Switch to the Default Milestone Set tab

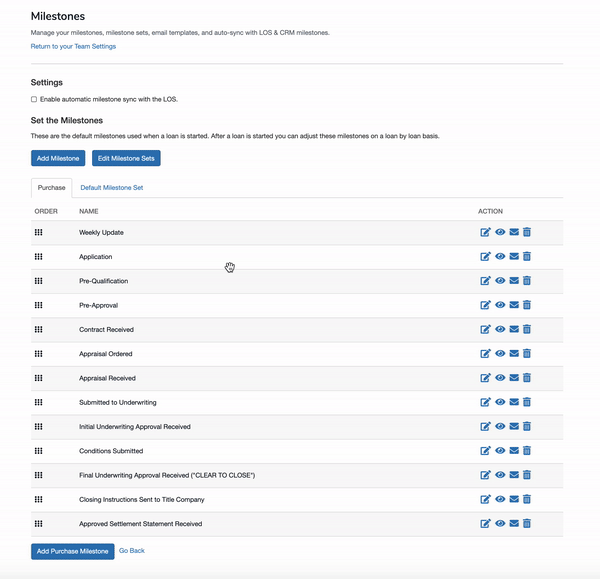[x=112, y=188]
